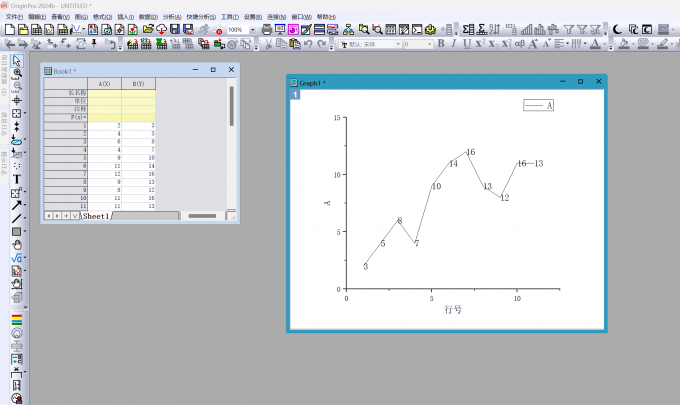The height and width of the screenshot is (405, 680).
Task: Expand the new graph template dropdown arrow
Action: (x=84, y=29)
